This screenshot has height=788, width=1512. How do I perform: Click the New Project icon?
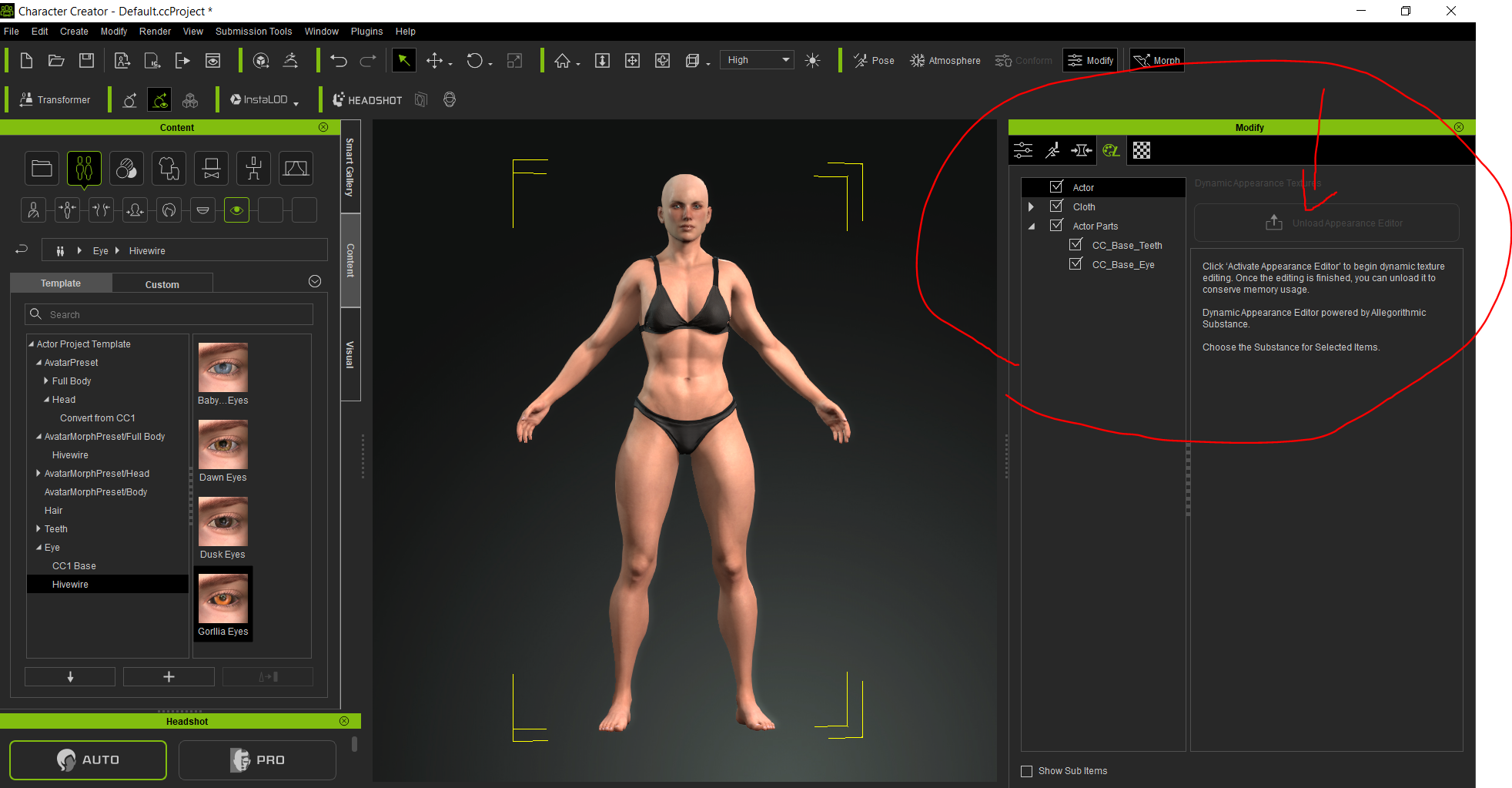point(26,60)
